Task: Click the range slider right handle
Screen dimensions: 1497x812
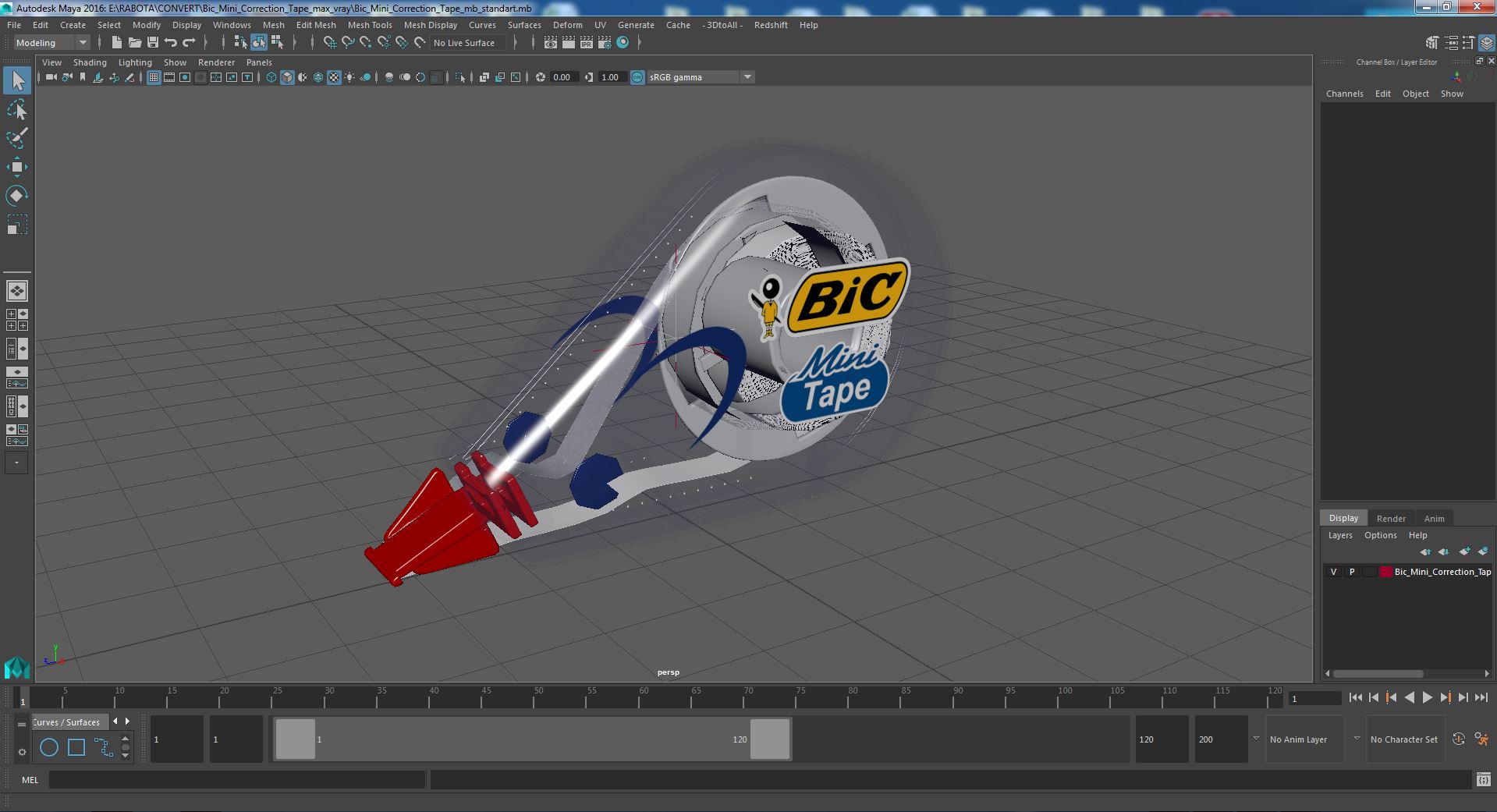Action: [770, 739]
